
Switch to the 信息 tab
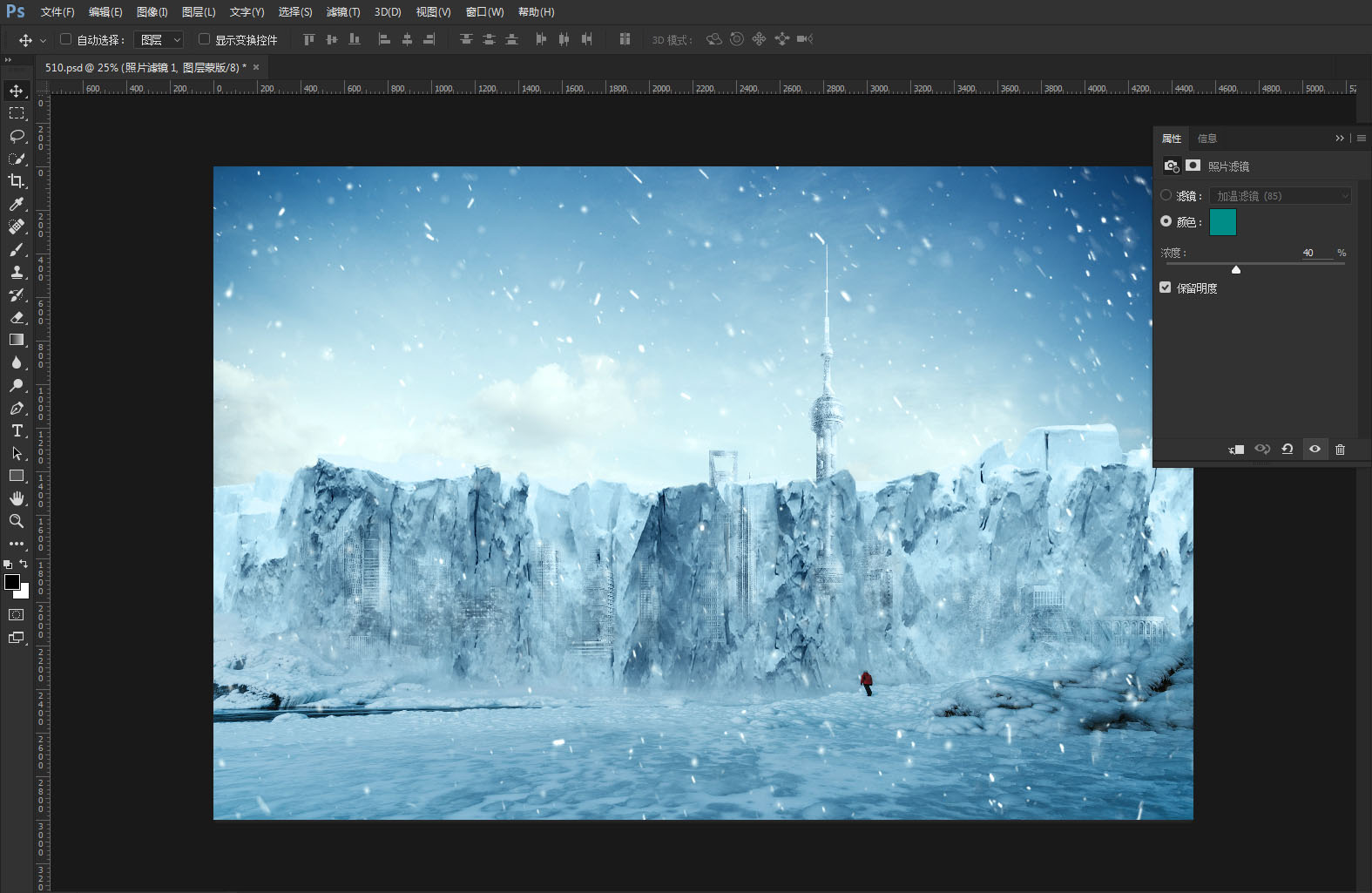[1206, 139]
